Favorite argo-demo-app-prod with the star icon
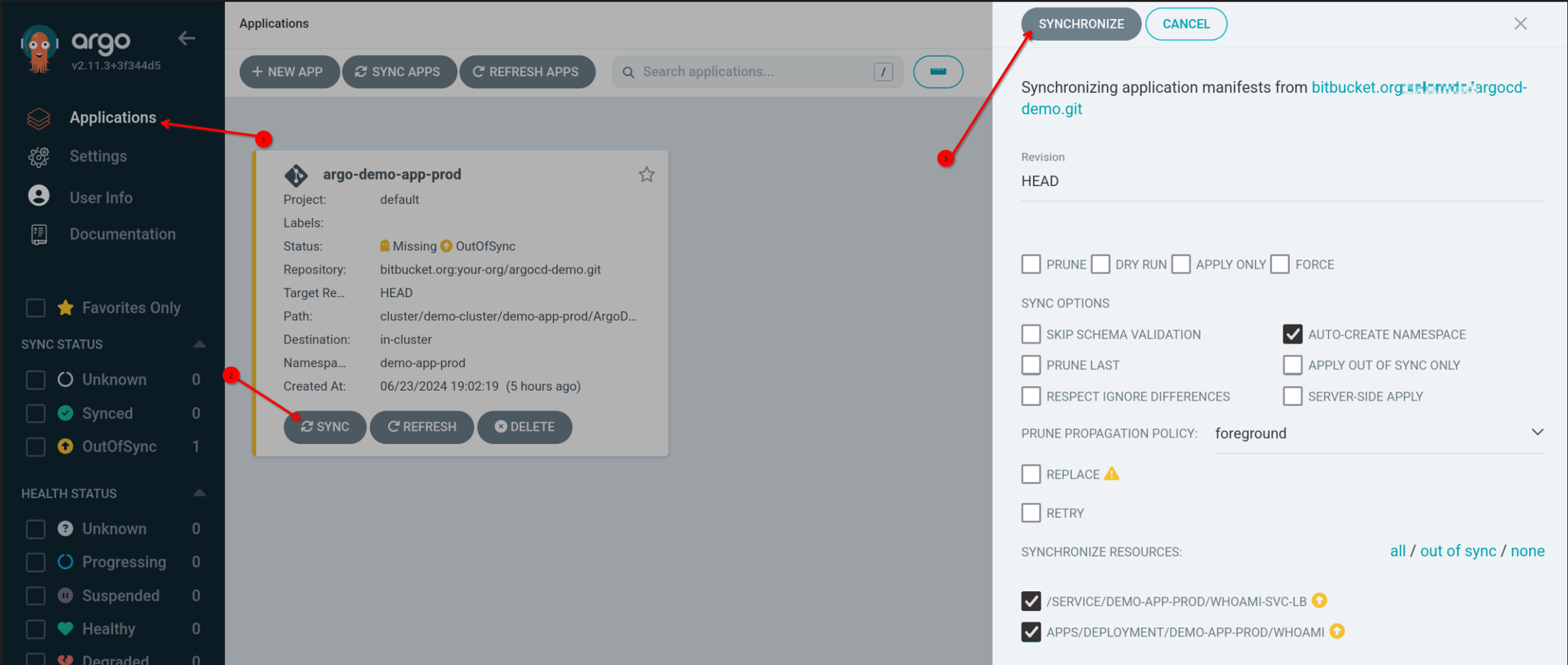 pos(646,175)
